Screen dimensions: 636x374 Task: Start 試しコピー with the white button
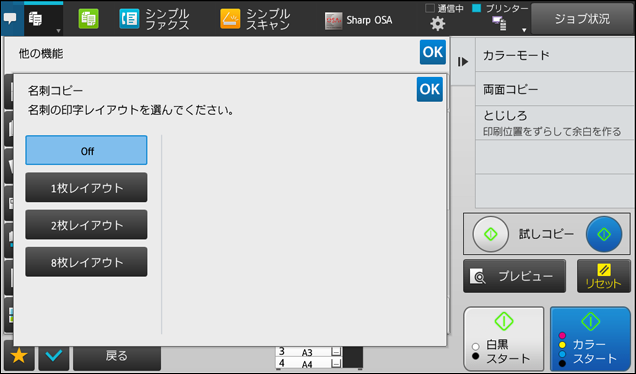(490, 234)
